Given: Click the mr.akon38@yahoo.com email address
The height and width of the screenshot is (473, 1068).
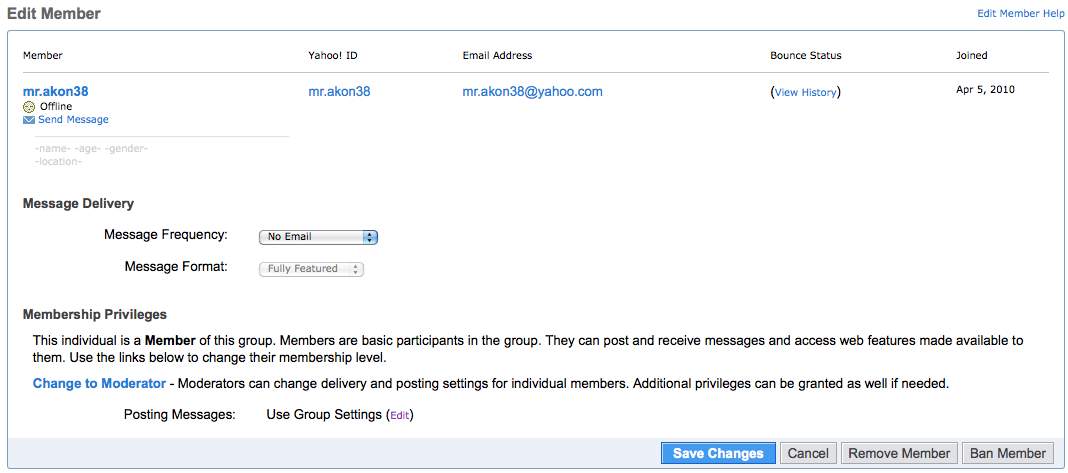Looking at the screenshot, I should point(532,91).
